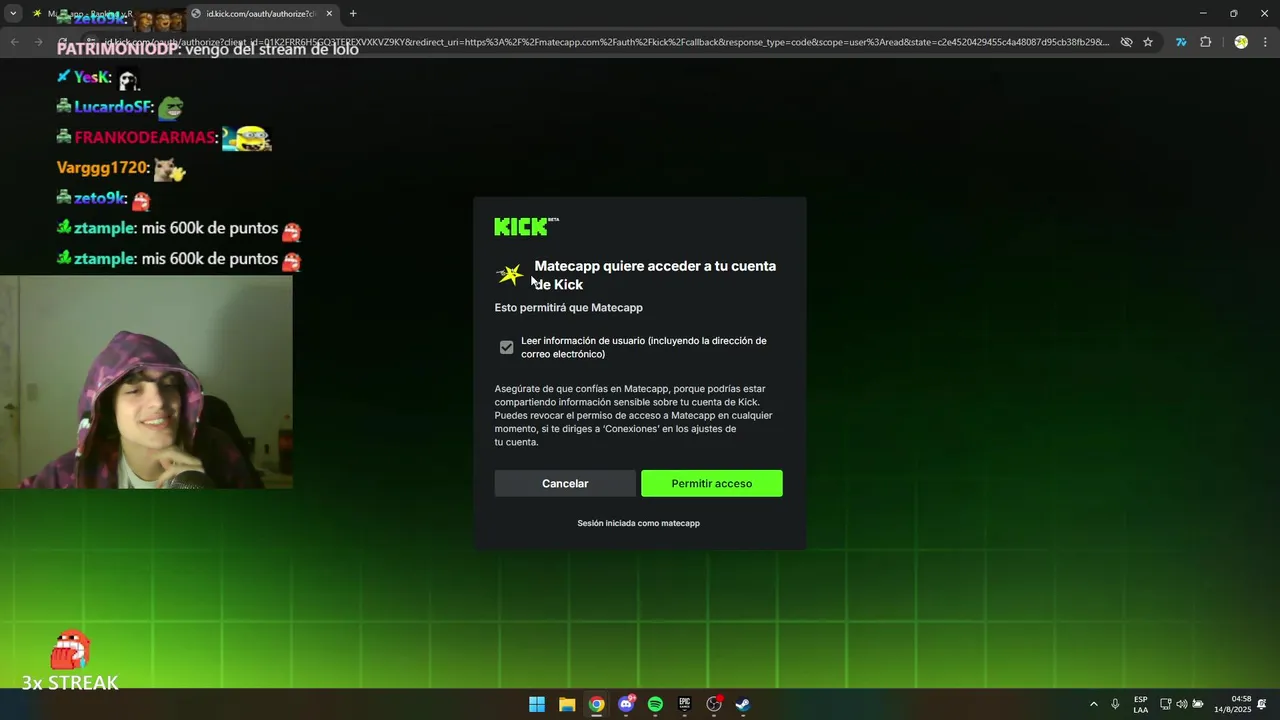Click the volume speaker icon in tray
The width and height of the screenshot is (1280, 720).
pos(1182,704)
